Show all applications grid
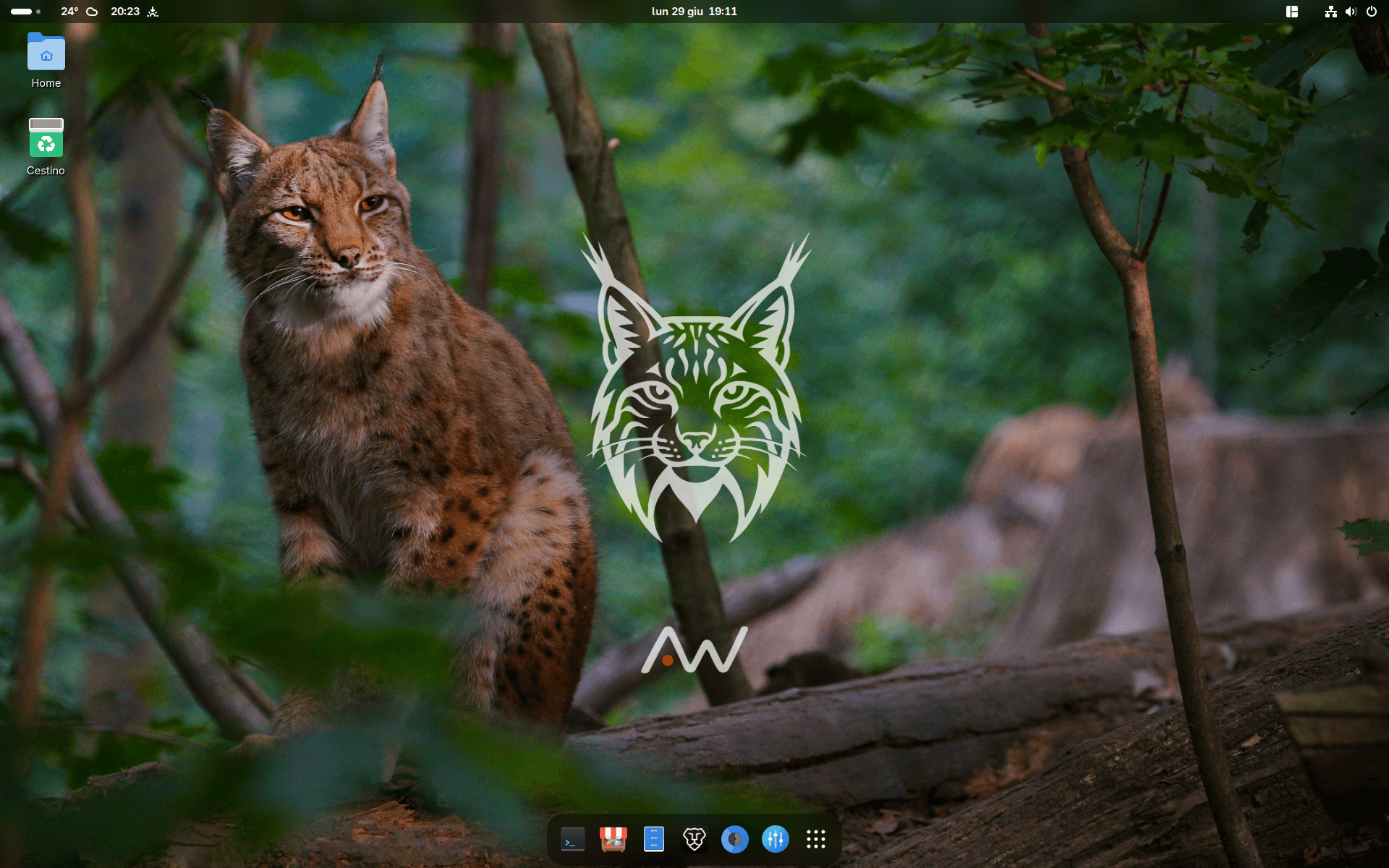Screen dimensions: 1389x868 pos(815,839)
